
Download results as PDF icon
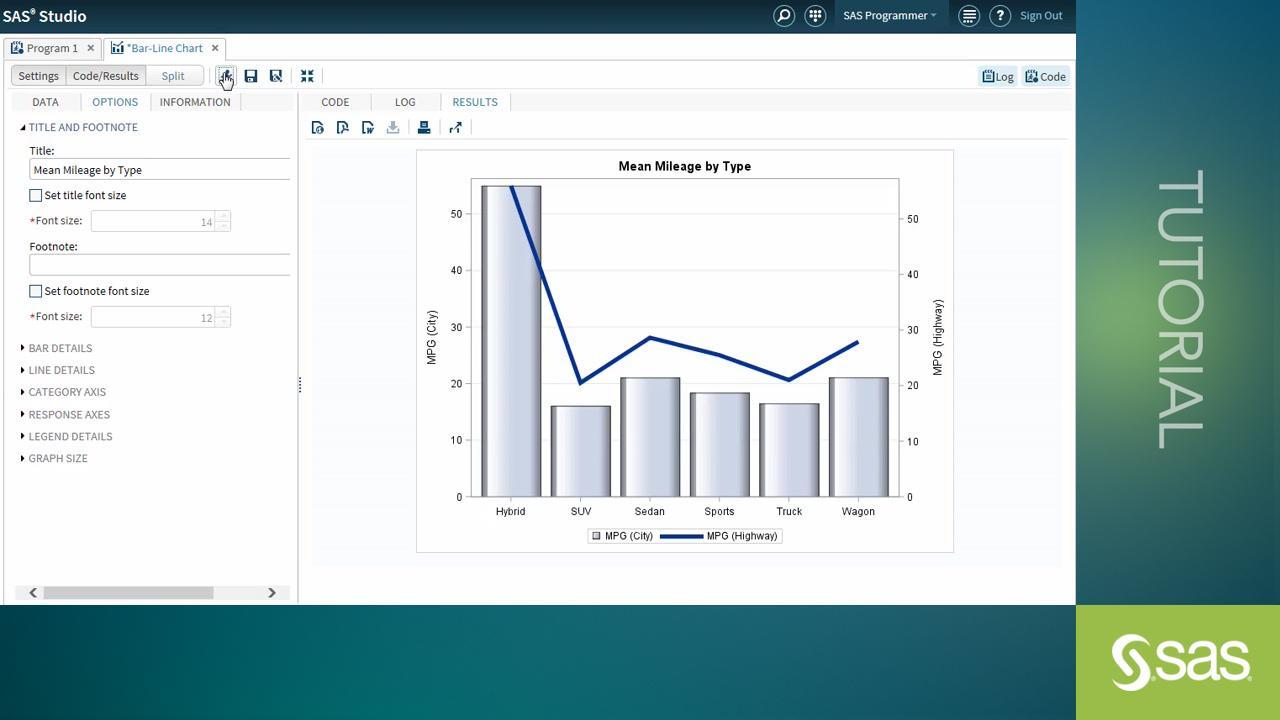343,128
